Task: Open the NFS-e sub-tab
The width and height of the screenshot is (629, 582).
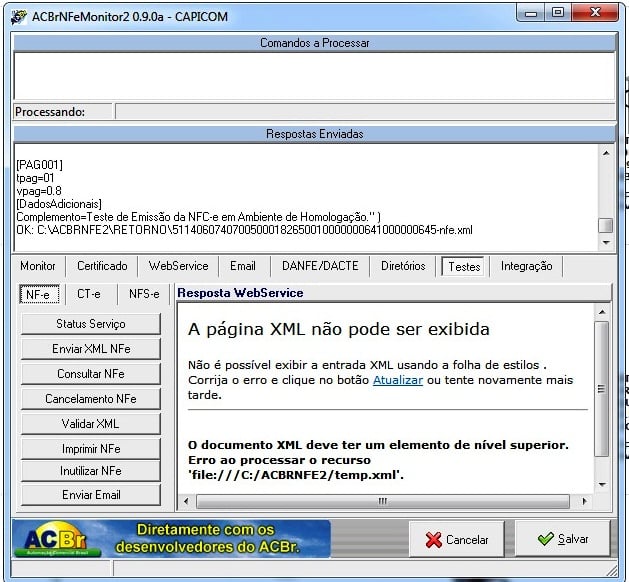Action: point(144,294)
